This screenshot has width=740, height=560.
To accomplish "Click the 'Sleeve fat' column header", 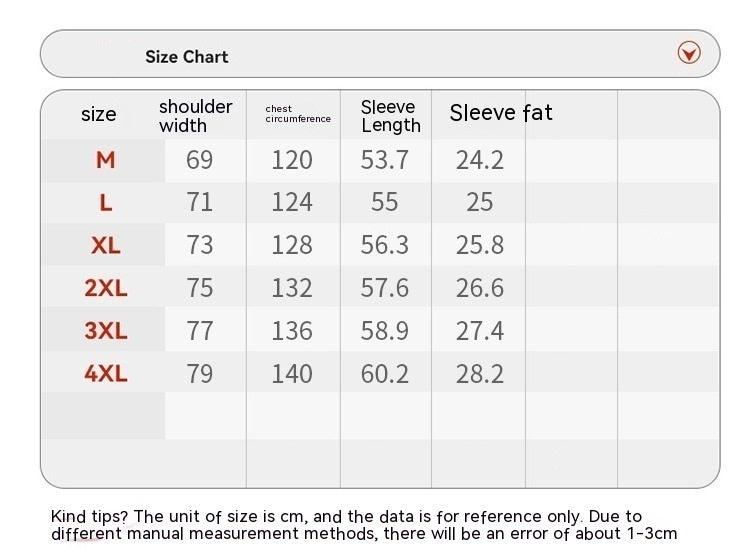I will 501,113.
